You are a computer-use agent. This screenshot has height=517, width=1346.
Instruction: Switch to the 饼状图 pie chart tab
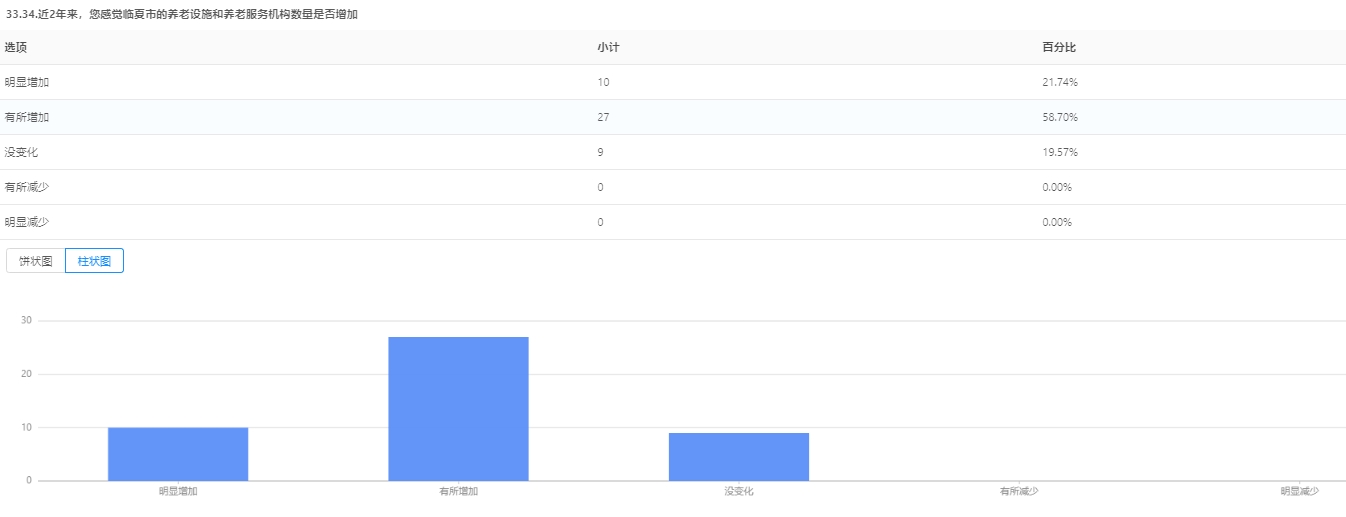click(x=36, y=261)
